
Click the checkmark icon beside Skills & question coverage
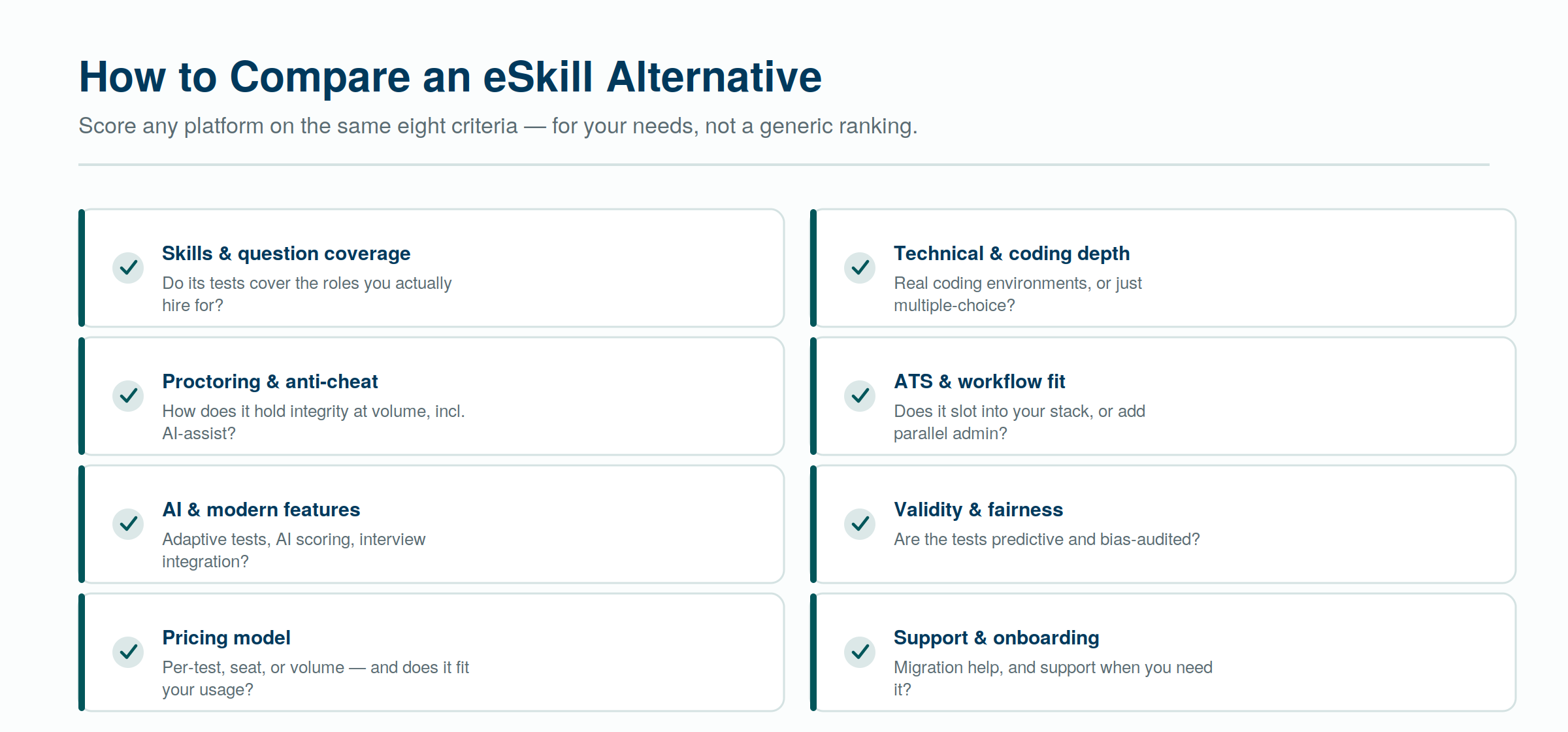tap(128, 268)
